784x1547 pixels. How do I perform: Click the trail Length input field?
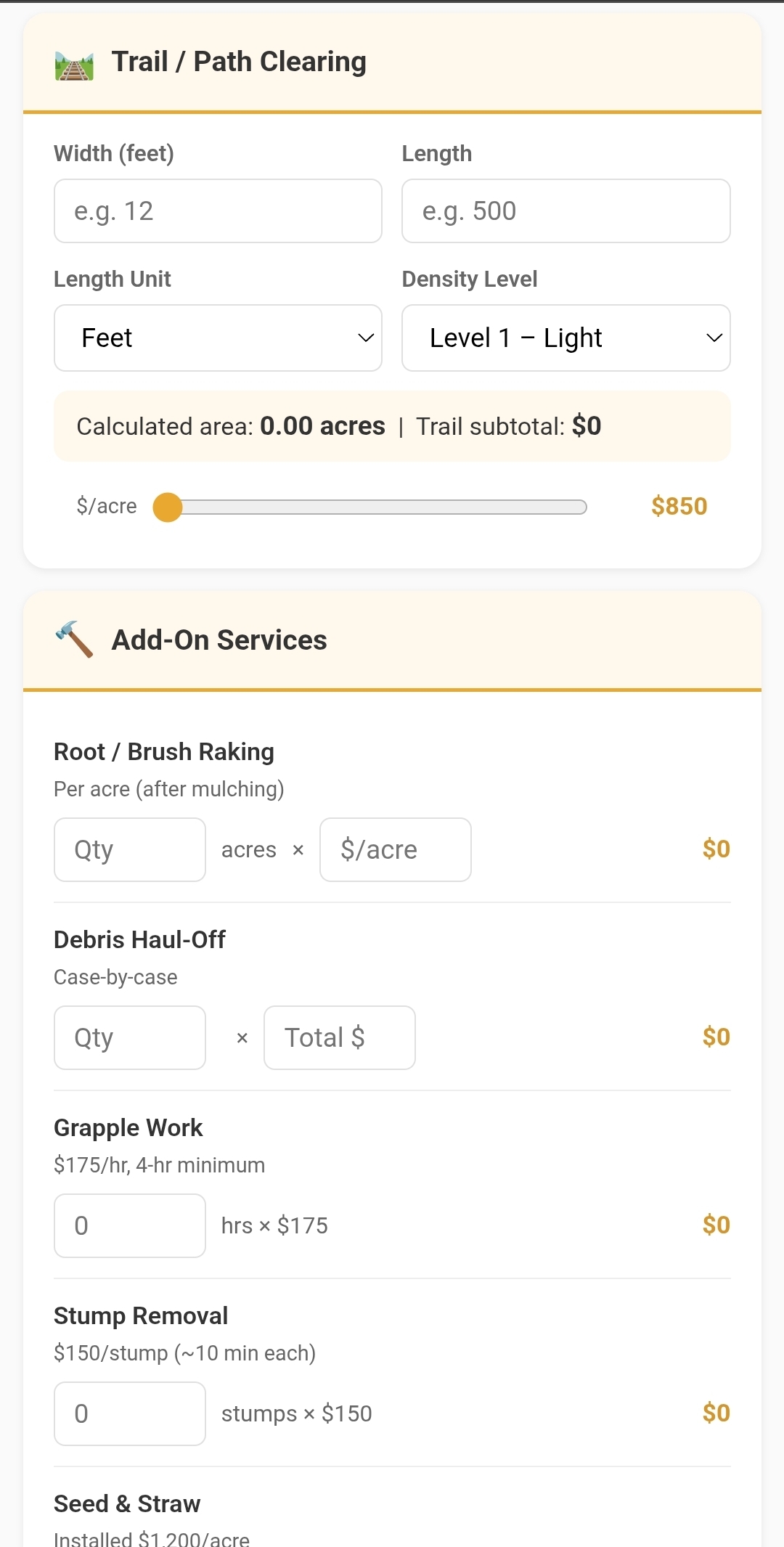pyautogui.click(x=565, y=211)
